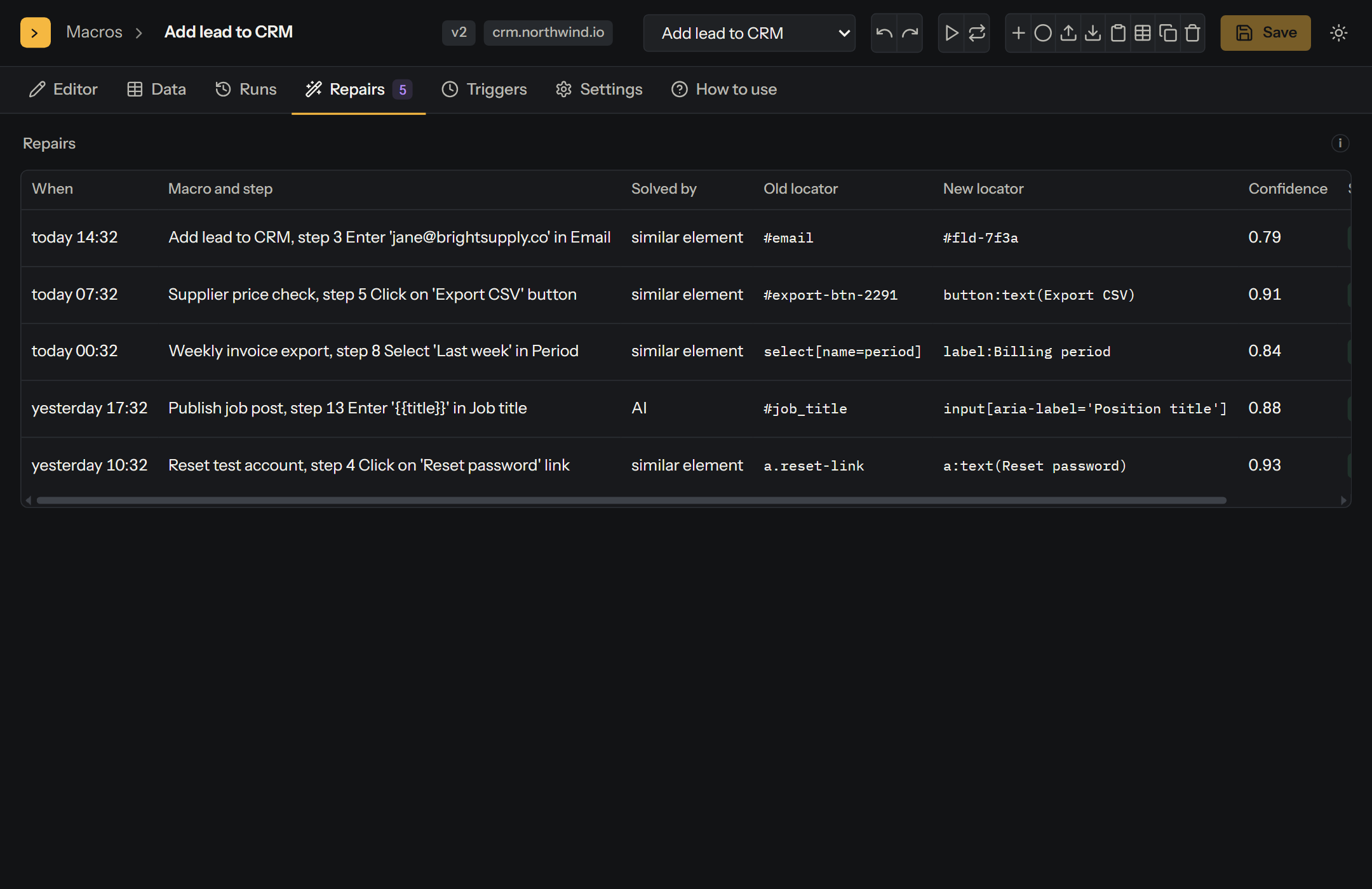
Task: Click old locator #export-btn-2291
Action: pyautogui.click(x=831, y=295)
